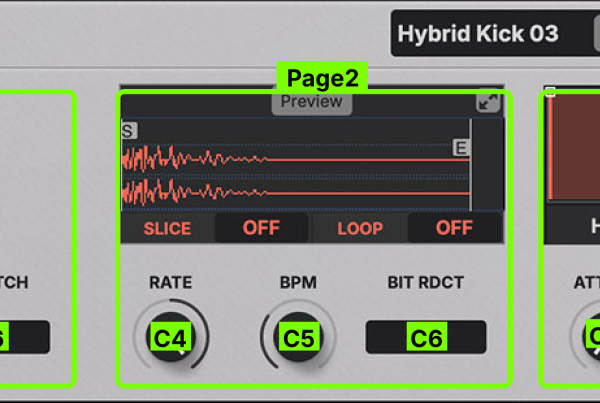This screenshot has height=403, width=600.
Task: Click the upper waveform channel display
Action: (x=295, y=159)
